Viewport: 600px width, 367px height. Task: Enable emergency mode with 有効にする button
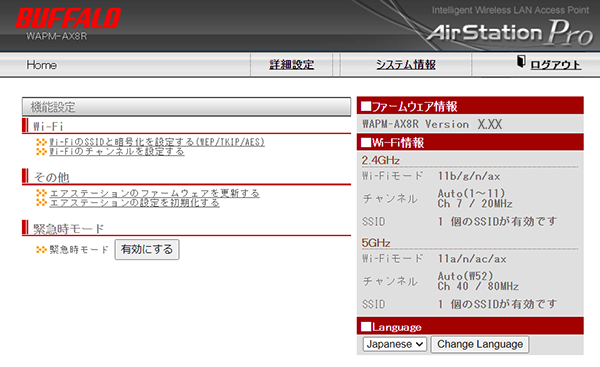147,250
